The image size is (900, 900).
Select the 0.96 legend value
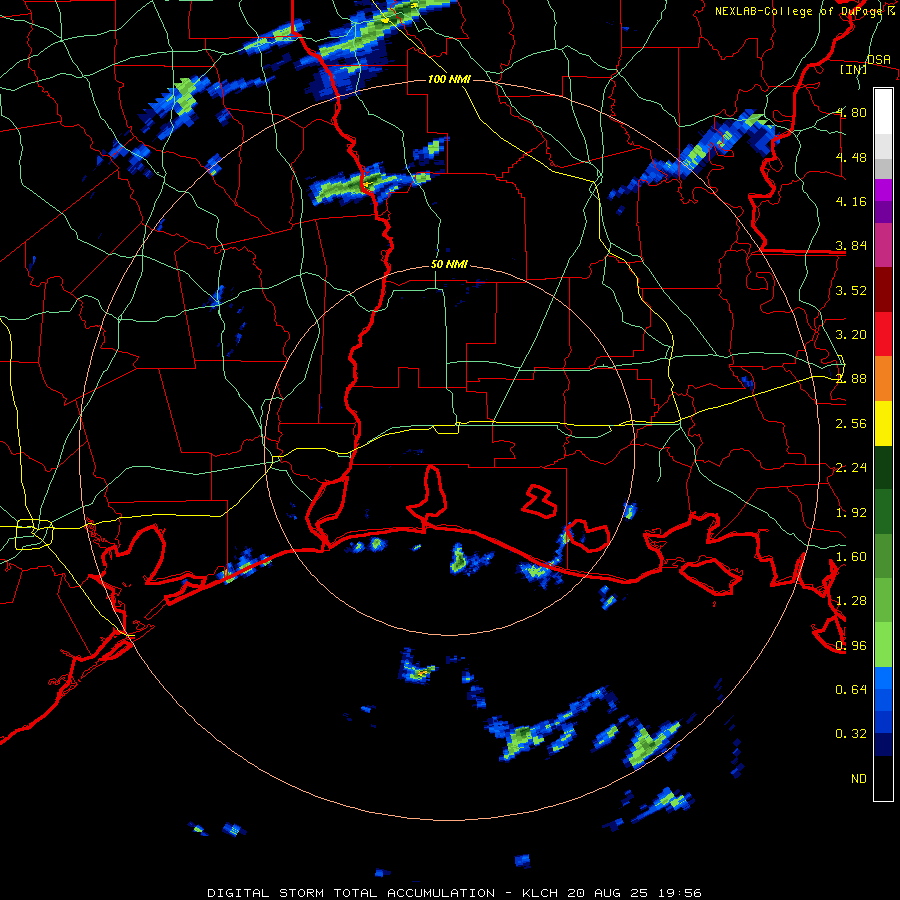(852, 646)
